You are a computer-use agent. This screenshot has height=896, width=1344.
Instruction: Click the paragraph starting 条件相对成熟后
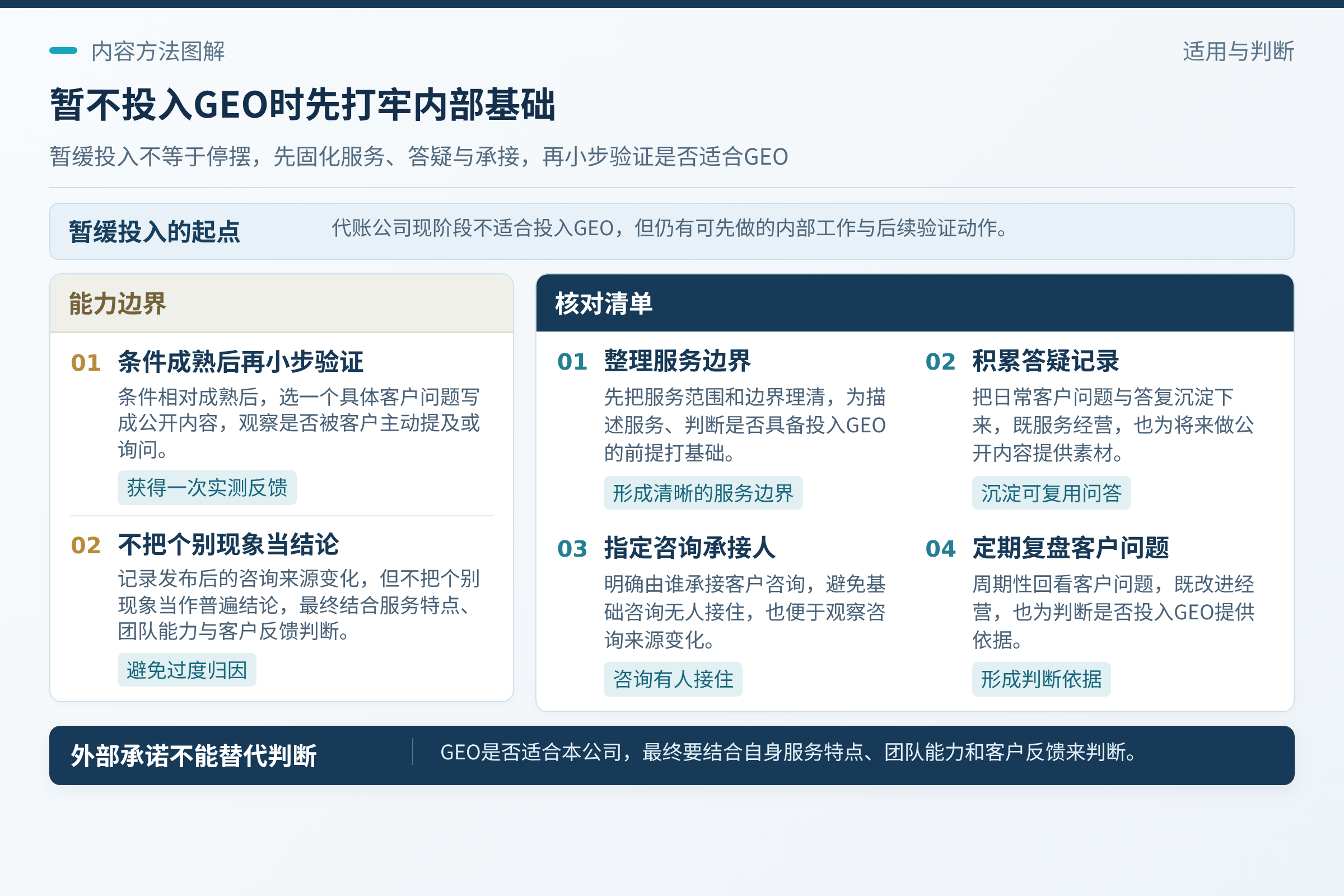299,423
